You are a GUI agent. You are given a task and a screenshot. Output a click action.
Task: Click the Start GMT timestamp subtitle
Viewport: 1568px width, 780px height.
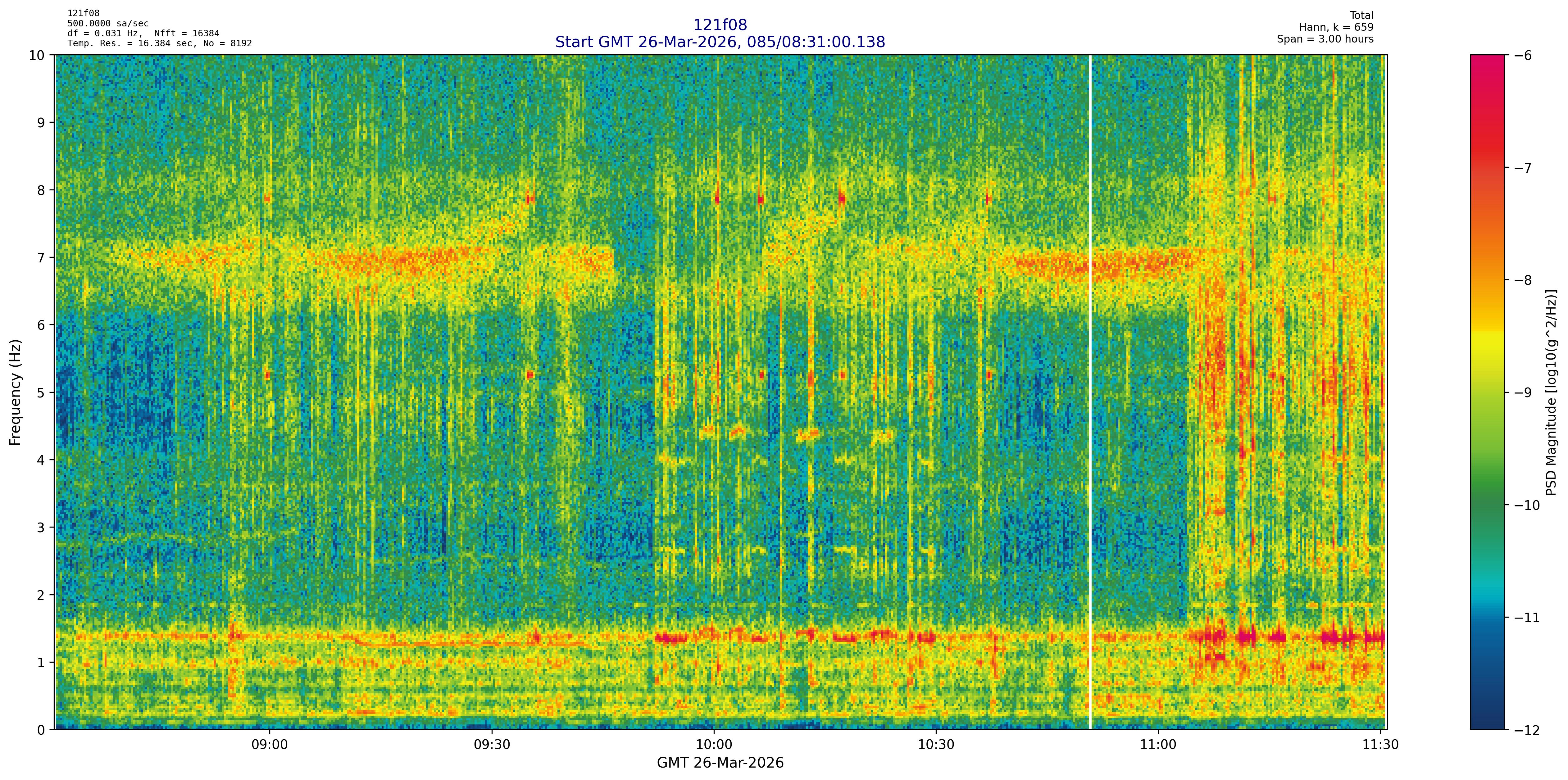point(720,42)
